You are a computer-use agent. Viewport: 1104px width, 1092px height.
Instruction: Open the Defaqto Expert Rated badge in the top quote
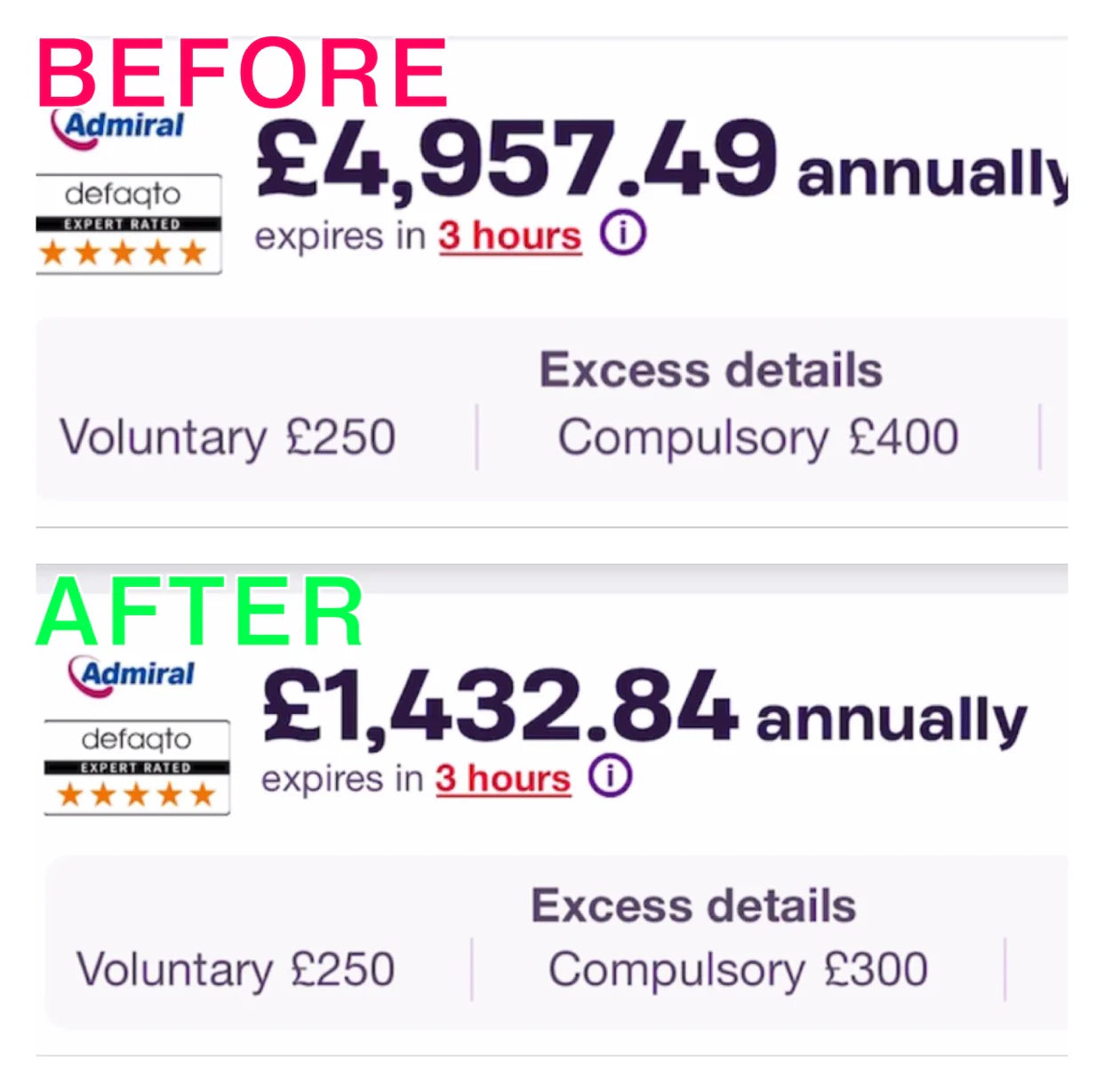129,223
